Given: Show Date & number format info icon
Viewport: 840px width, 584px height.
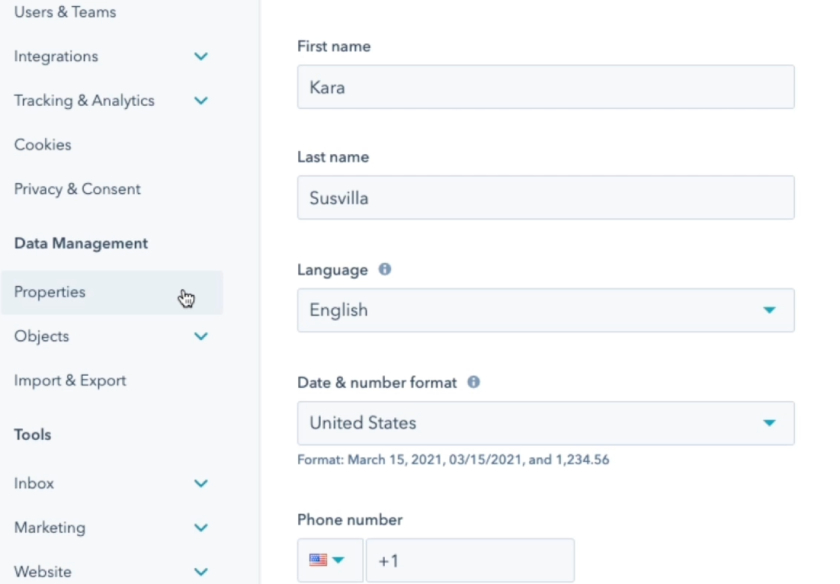Looking at the screenshot, I should [x=474, y=382].
